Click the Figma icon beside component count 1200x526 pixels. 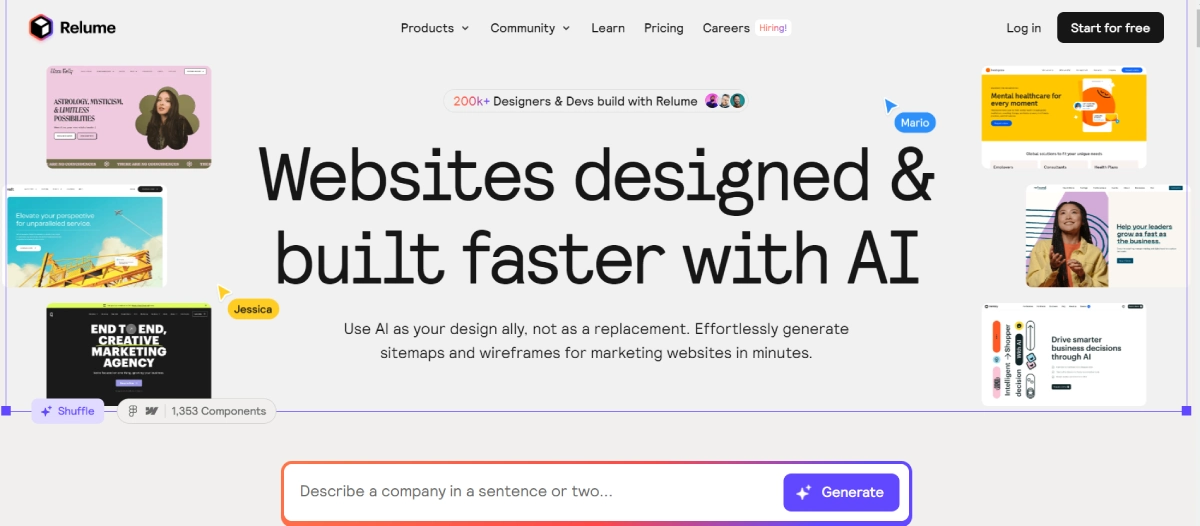(x=133, y=411)
